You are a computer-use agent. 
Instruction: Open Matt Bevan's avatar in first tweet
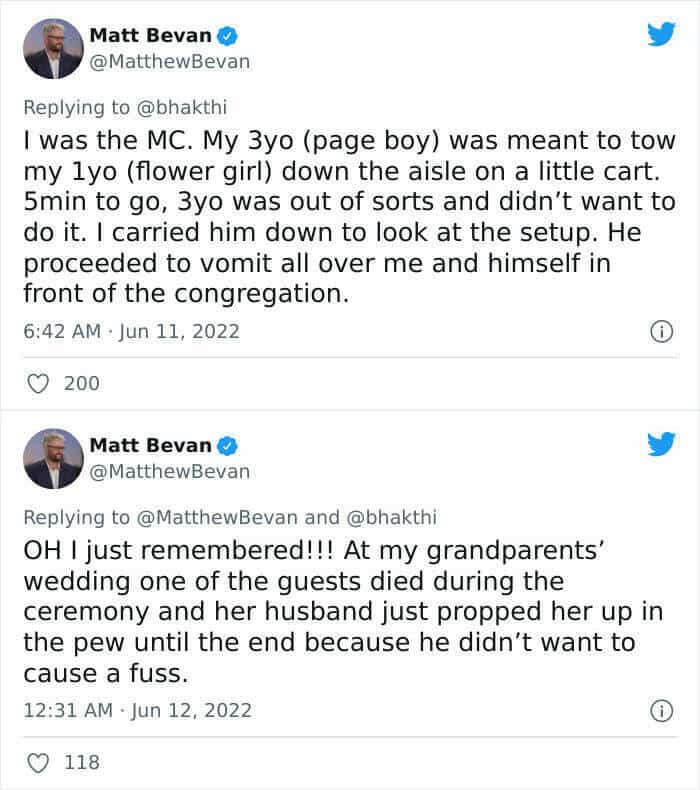(53, 49)
